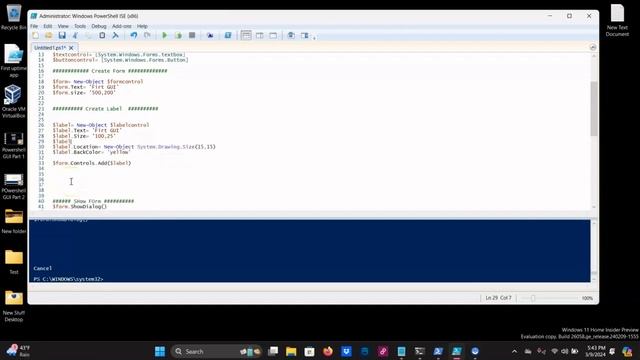The height and width of the screenshot is (360, 640).
Task: Select New Text Document desktop file
Action: (617, 20)
